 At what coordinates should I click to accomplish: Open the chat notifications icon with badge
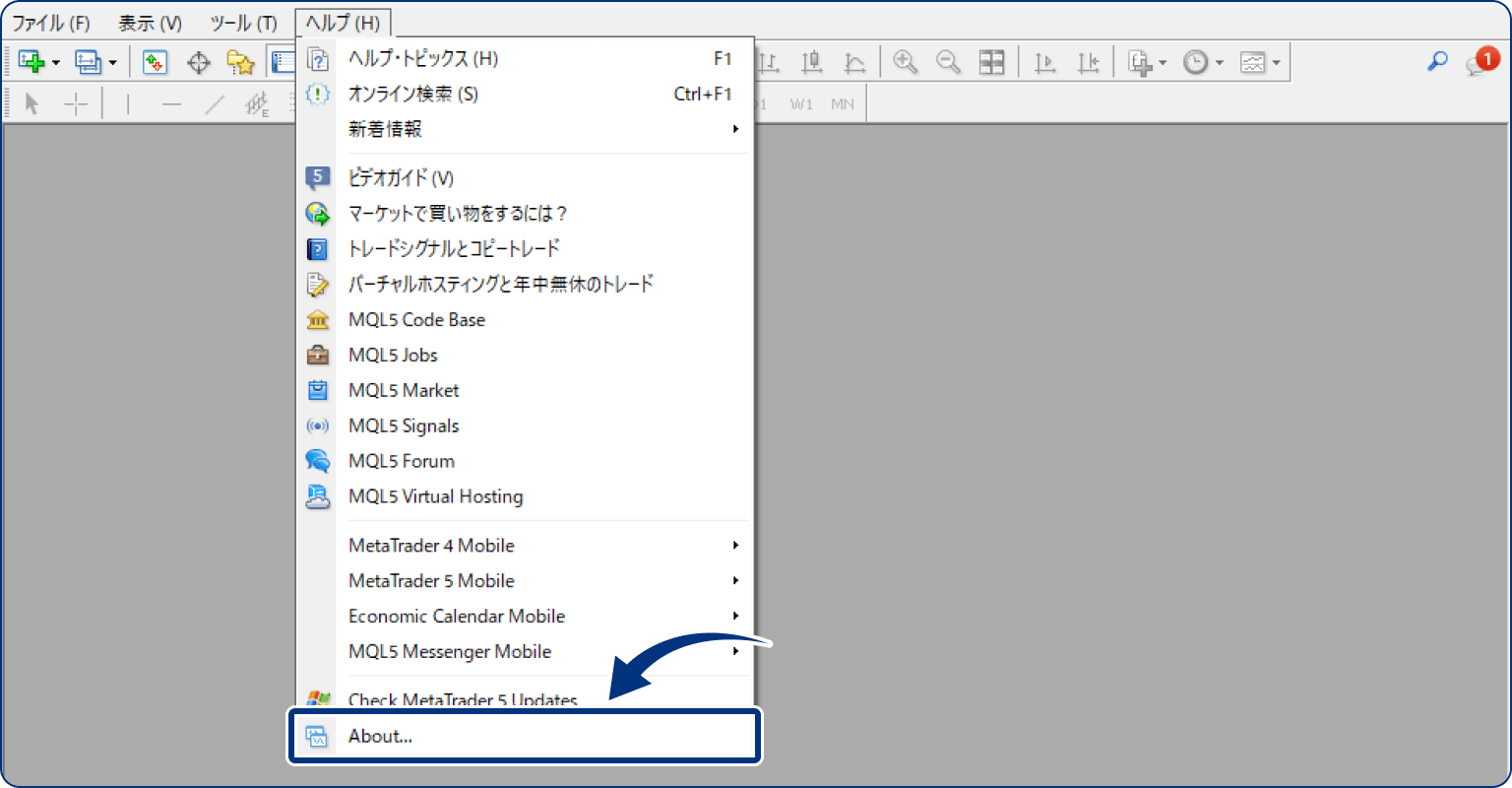coord(1481,61)
